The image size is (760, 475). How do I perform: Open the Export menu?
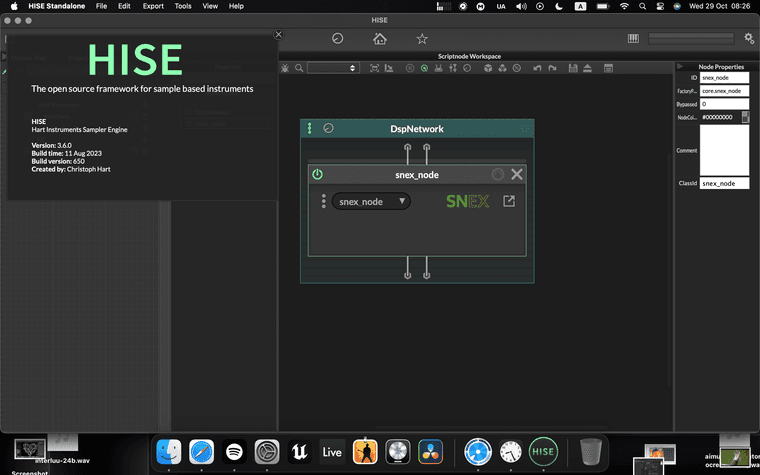[x=153, y=6]
